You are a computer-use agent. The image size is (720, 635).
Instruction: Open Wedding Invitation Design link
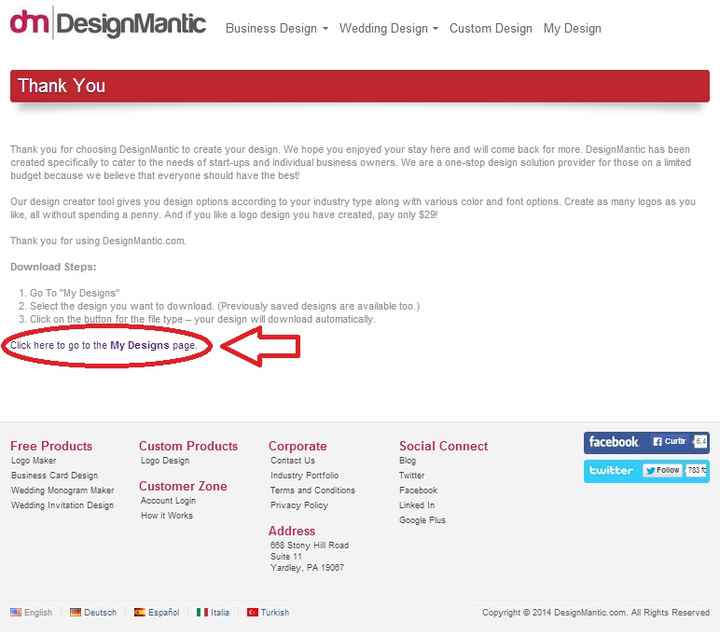point(62,505)
